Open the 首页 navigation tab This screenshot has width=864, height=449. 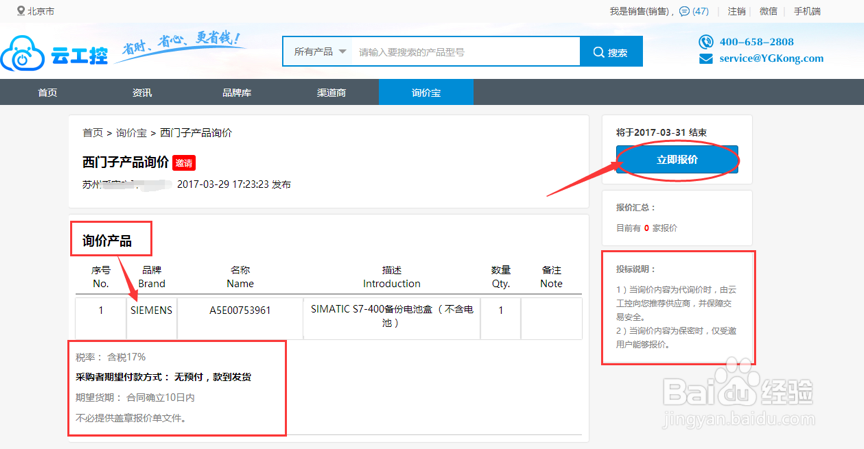coord(47,92)
